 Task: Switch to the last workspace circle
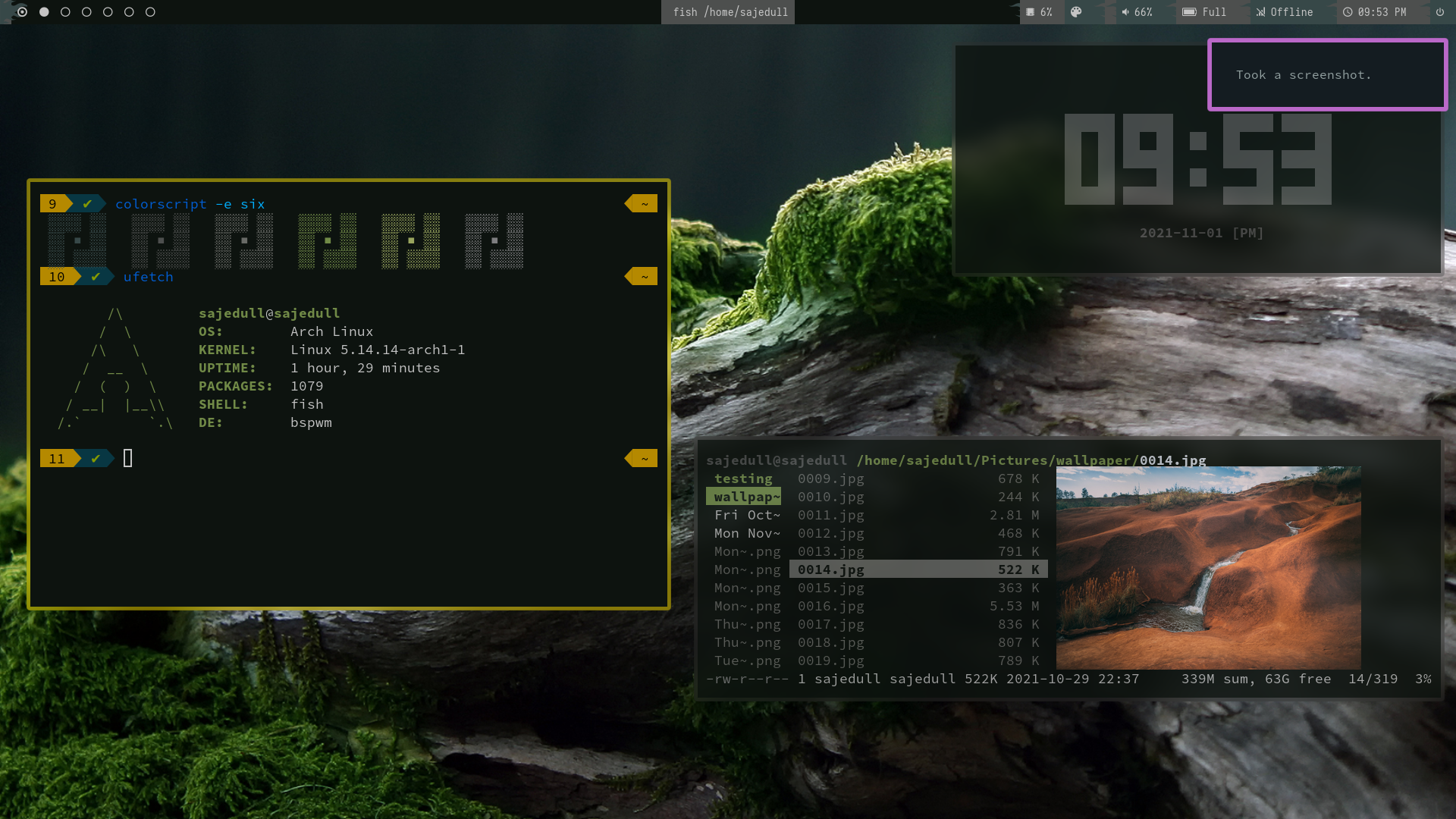click(150, 12)
